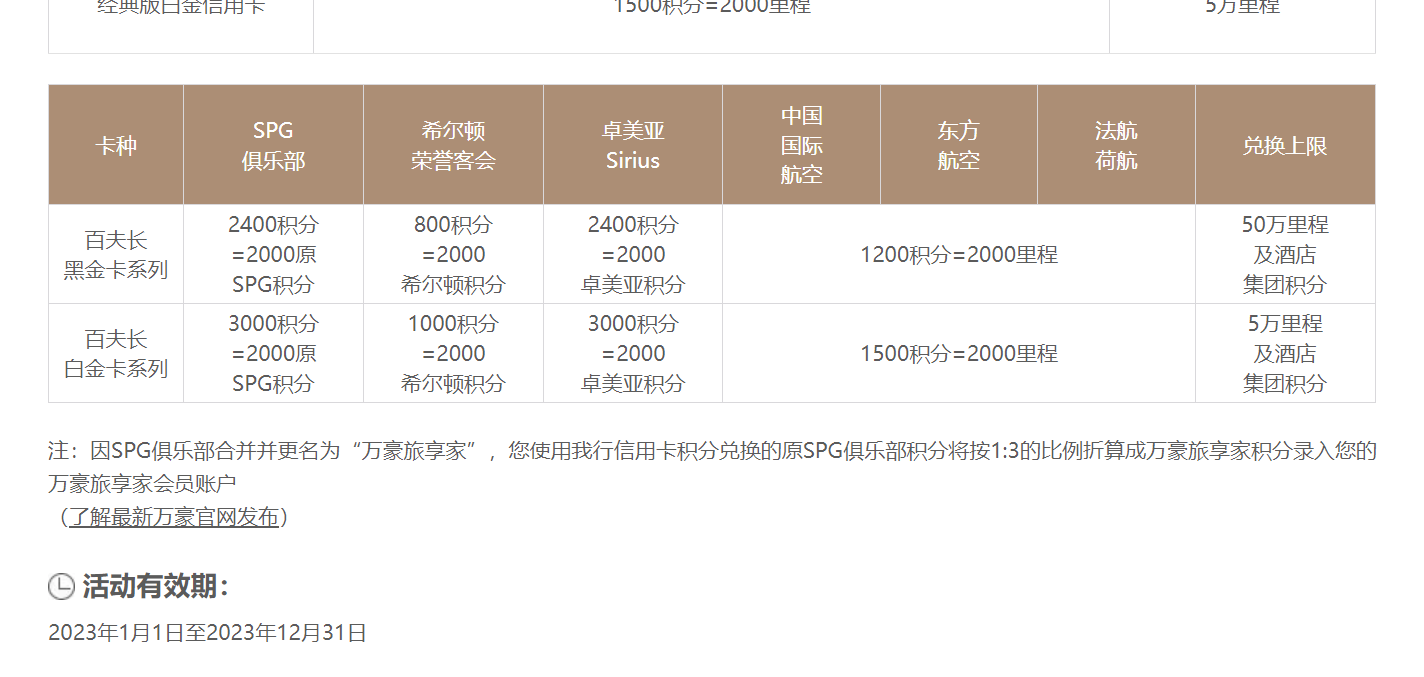The height and width of the screenshot is (677, 1424).
Task: Click the 百夫长黑金卡系列 row label
Action: 116,254
